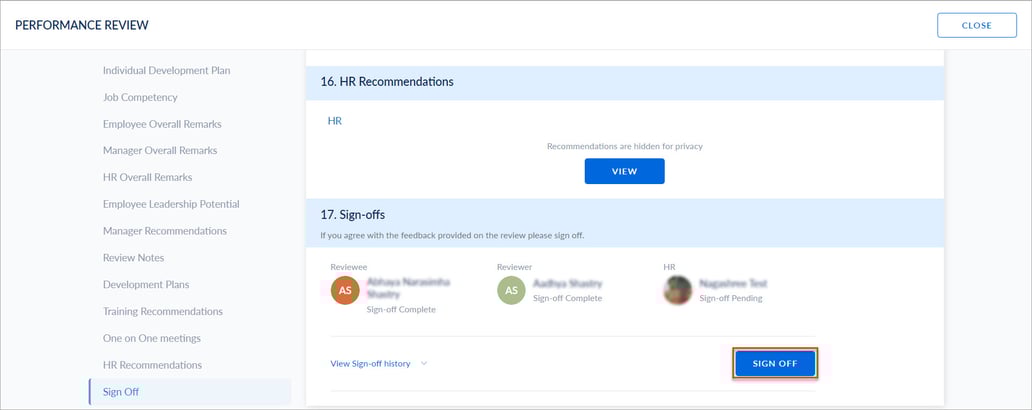Expand the View Sign-off history chevron
The width and height of the screenshot is (1032, 410).
point(424,364)
